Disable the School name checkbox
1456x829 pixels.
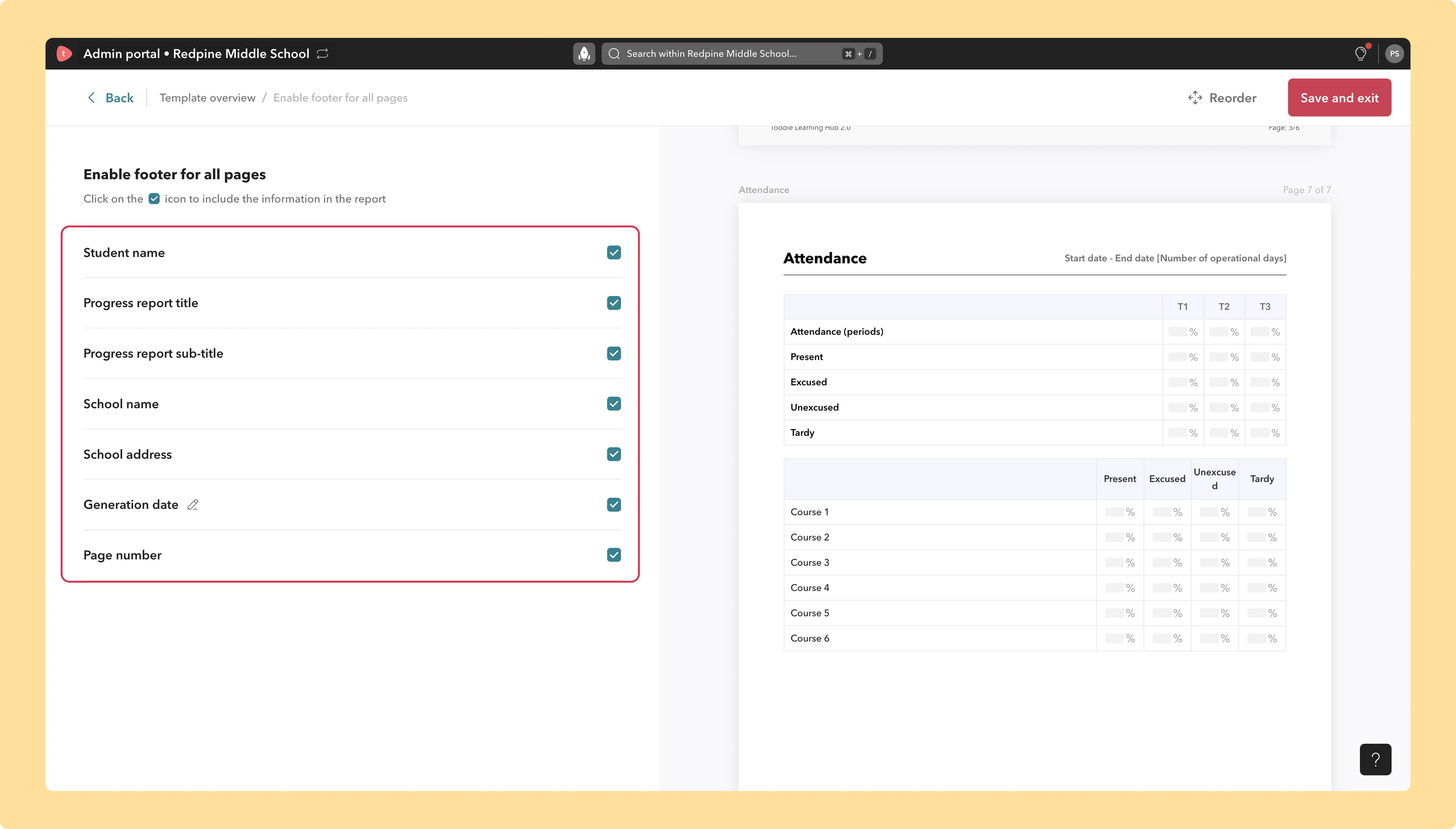point(614,404)
